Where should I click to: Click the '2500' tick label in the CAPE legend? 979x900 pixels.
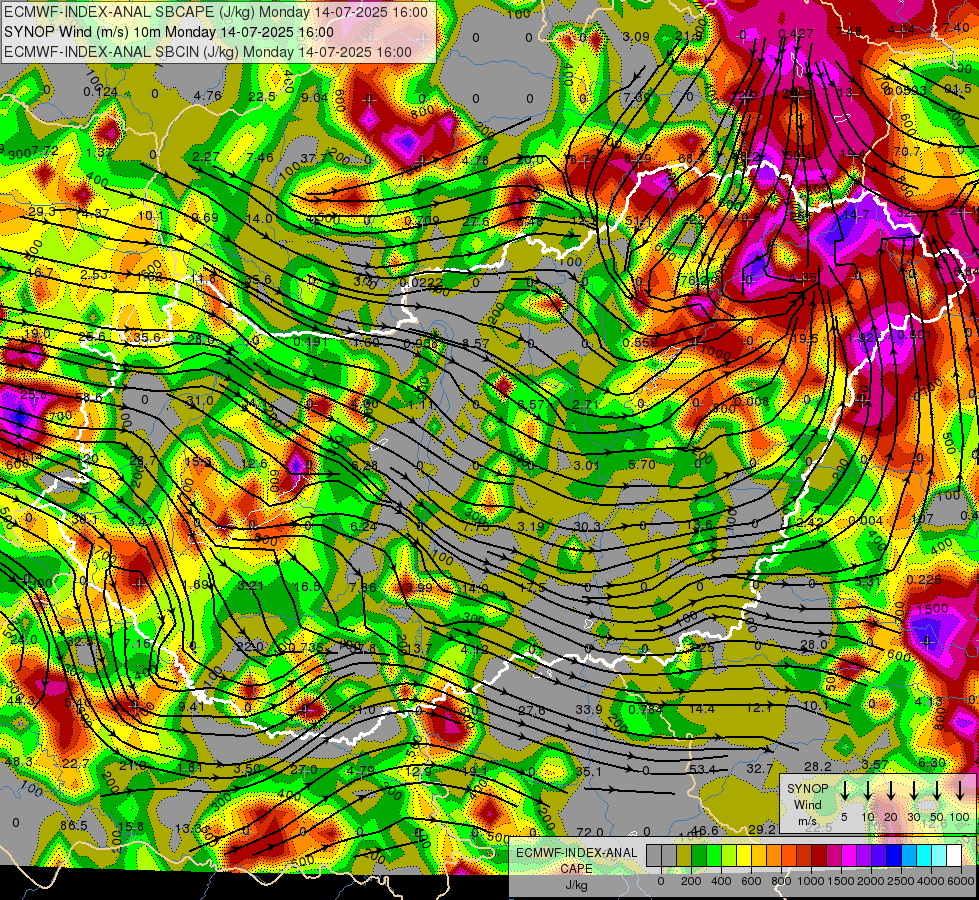pos(901,881)
